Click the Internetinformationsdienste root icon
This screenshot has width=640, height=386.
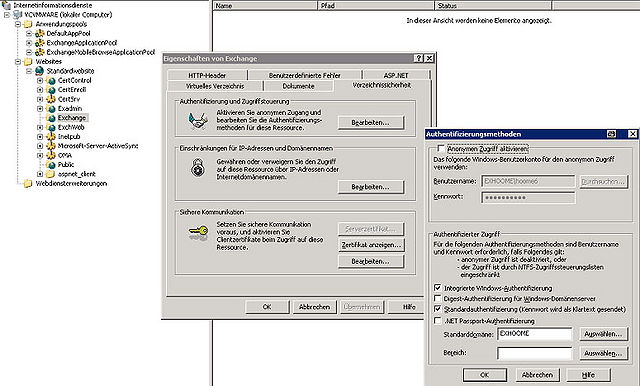(x=7, y=5)
